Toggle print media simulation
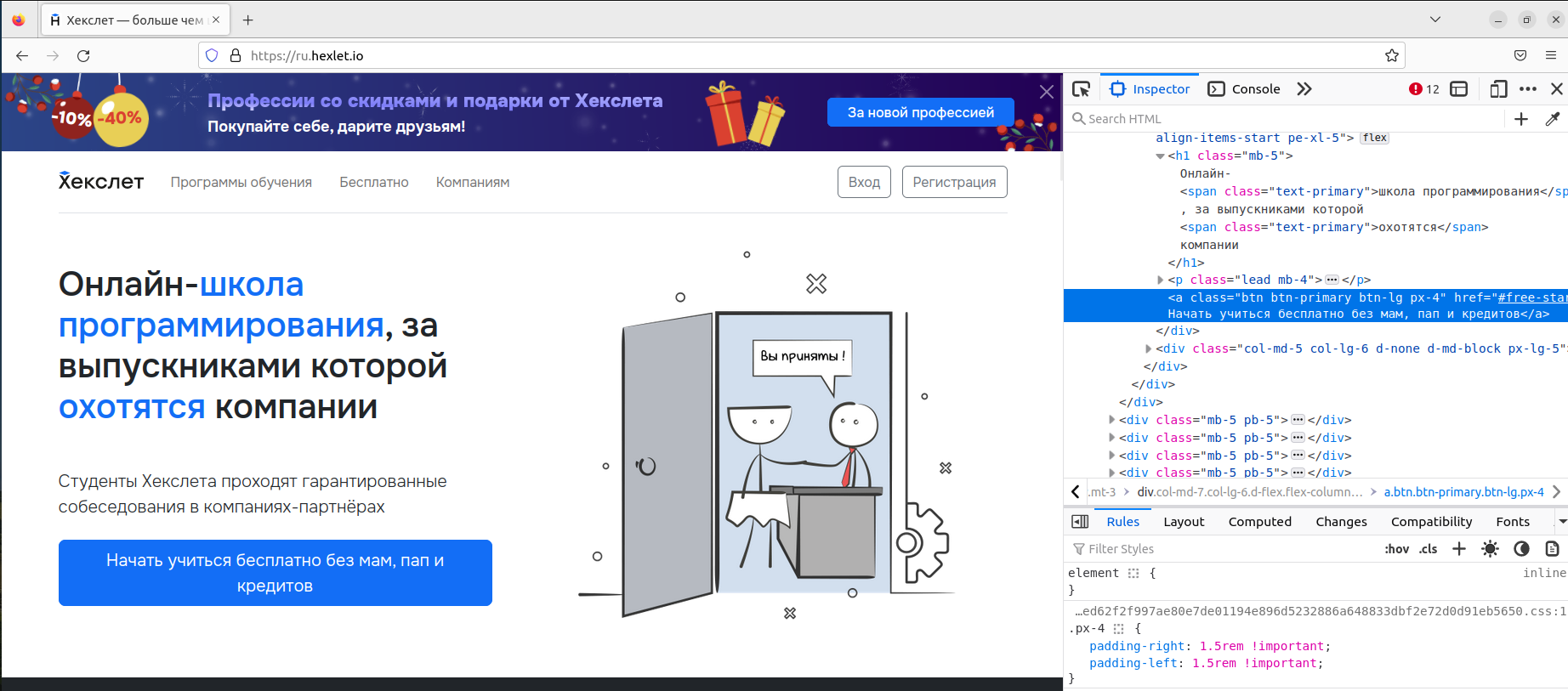1568x691 pixels. click(x=1553, y=549)
